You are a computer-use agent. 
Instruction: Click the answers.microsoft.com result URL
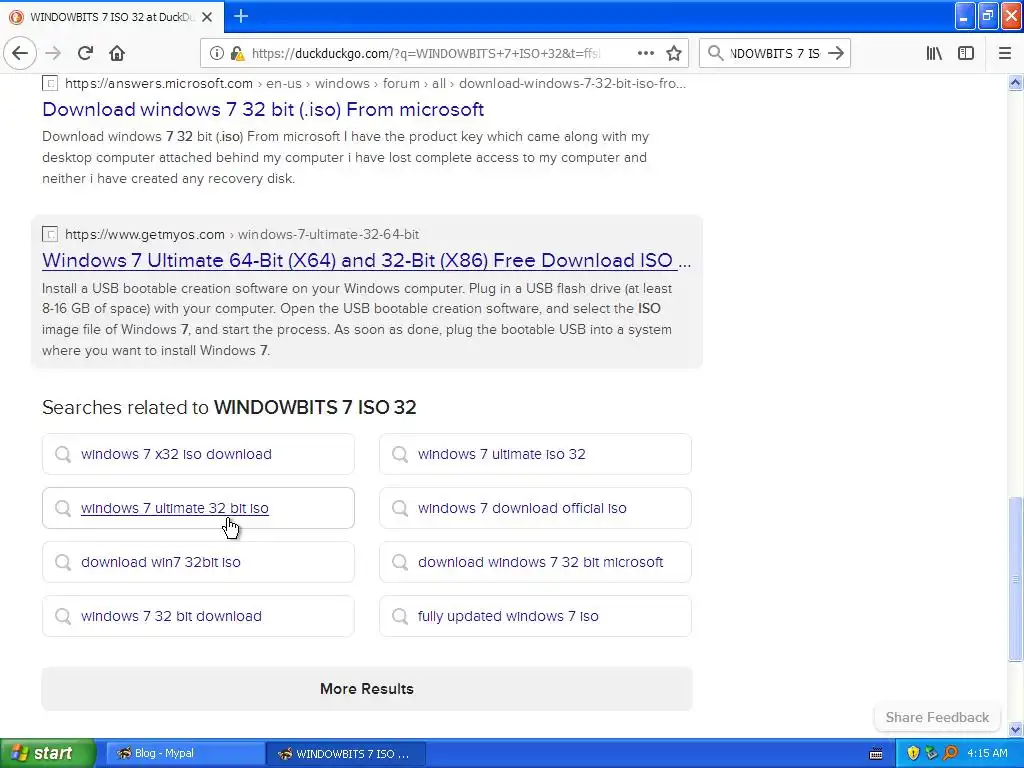coord(376,83)
